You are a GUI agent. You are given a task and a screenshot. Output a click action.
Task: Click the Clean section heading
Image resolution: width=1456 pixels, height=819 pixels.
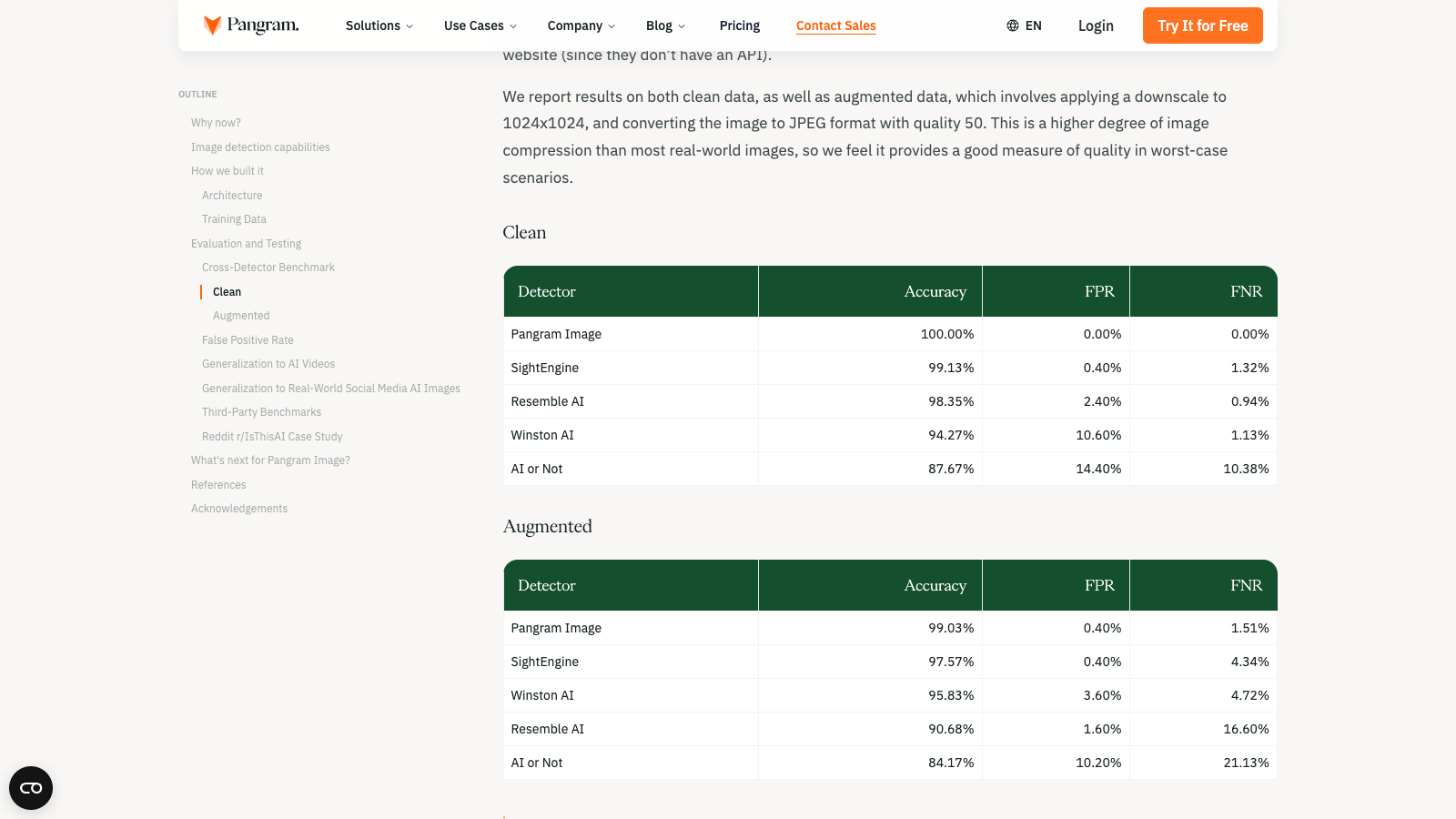pos(524,233)
